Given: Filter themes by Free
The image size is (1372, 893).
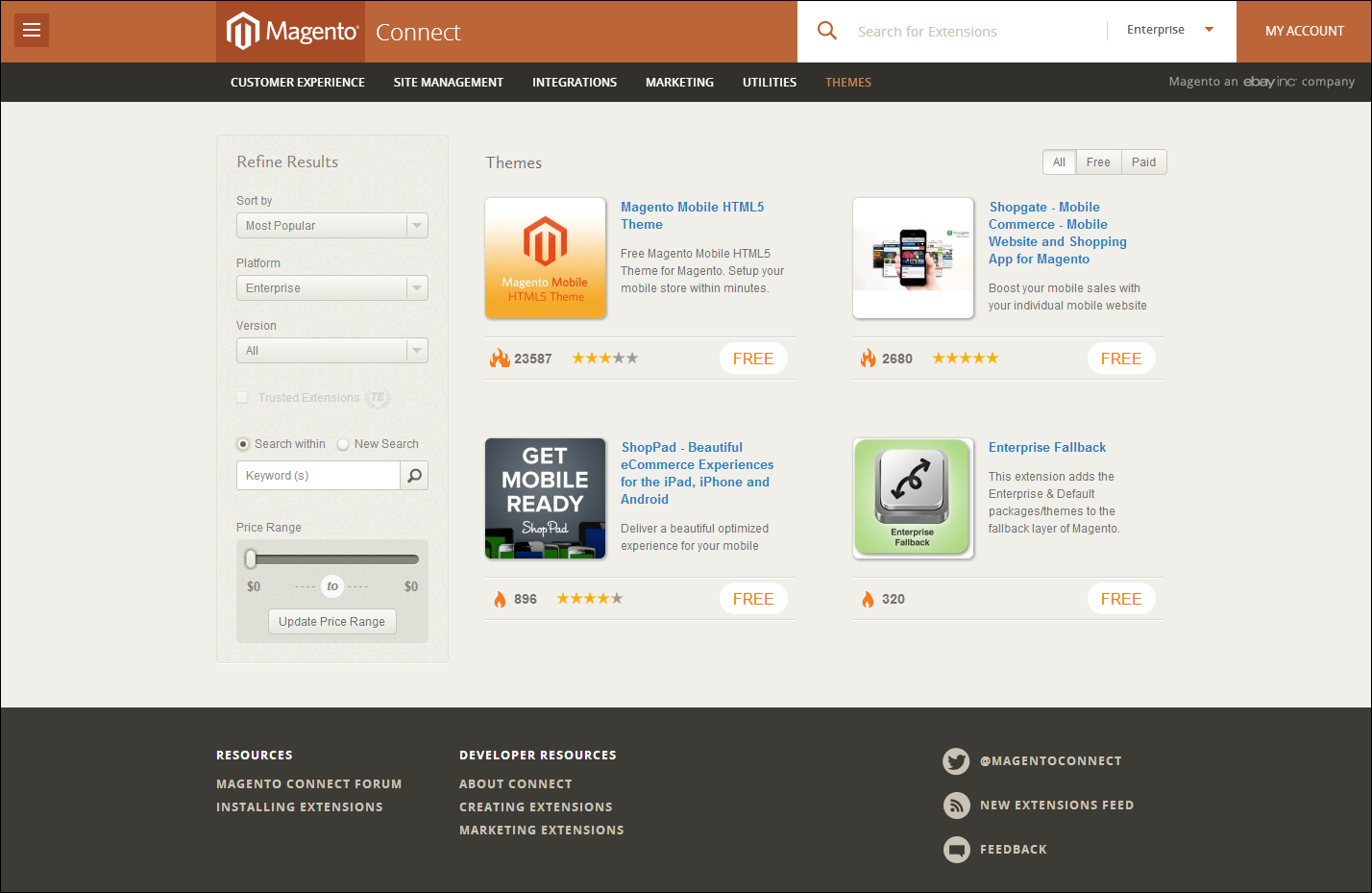Looking at the screenshot, I should tap(1098, 162).
